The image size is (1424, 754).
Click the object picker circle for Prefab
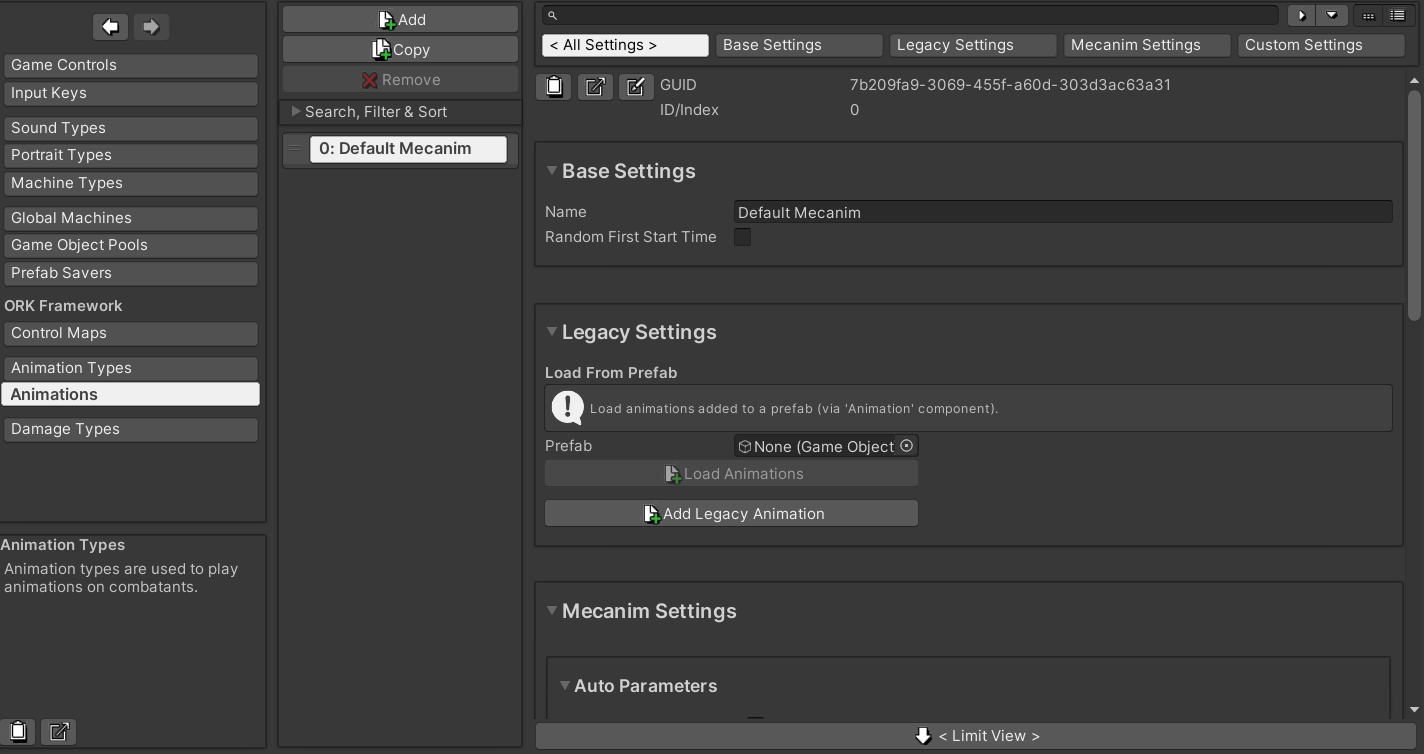pyautogui.click(x=907, y=446)
